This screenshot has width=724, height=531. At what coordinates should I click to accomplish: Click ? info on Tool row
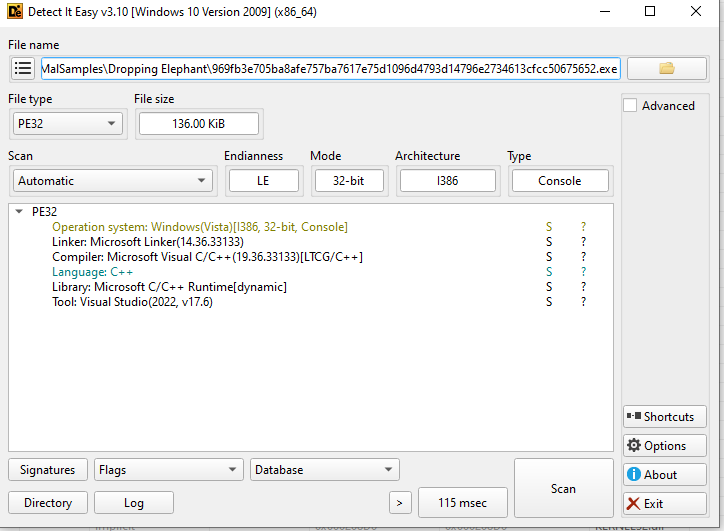(x=584, y=302)
